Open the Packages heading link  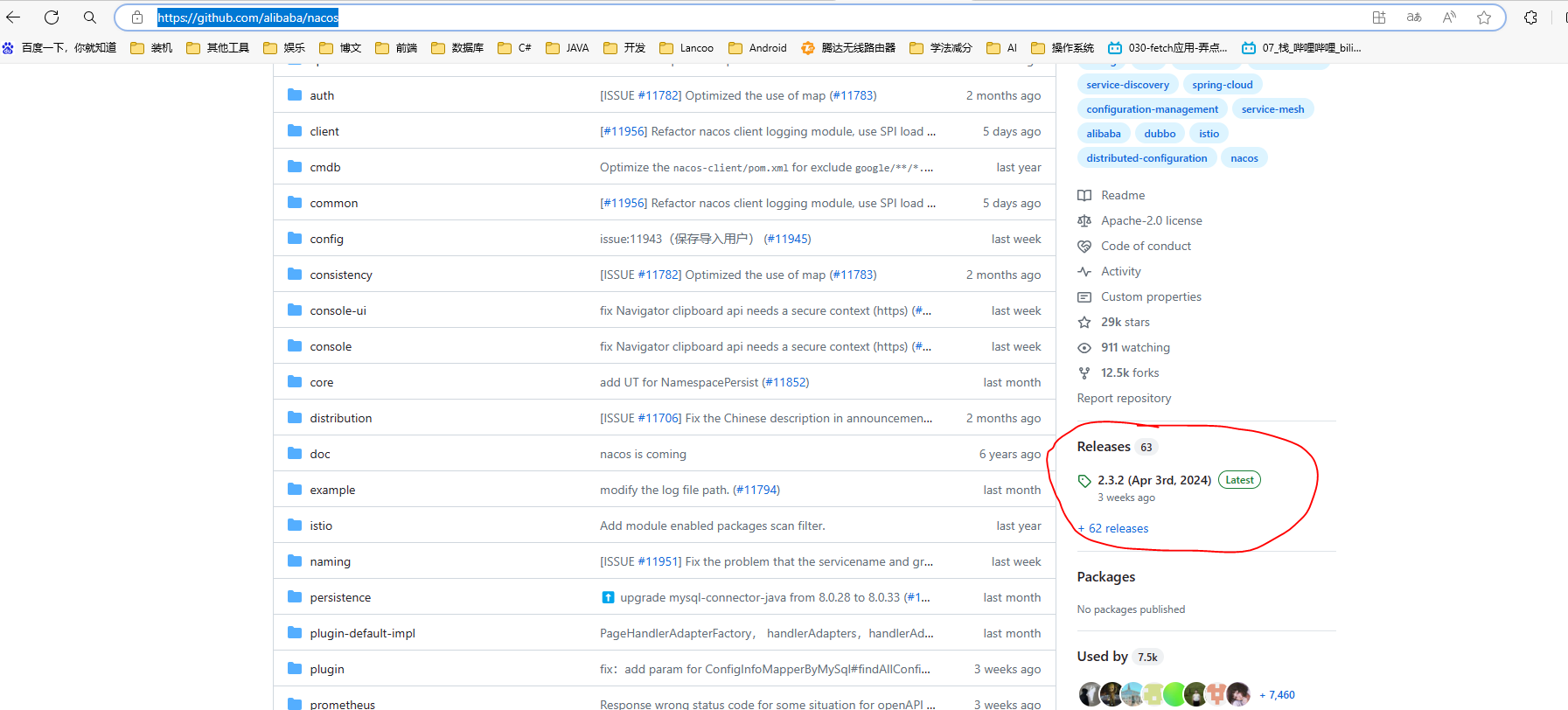[1106, 577]
